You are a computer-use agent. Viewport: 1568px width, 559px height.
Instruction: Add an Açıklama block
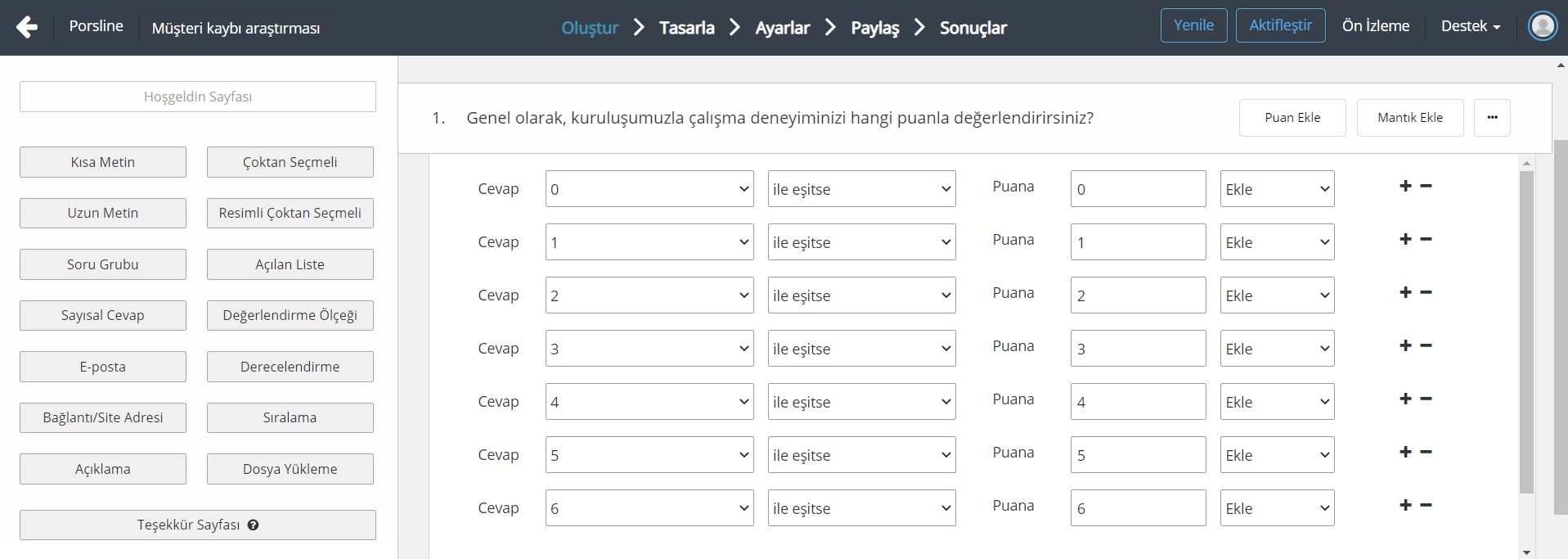(x=103, y=469)
